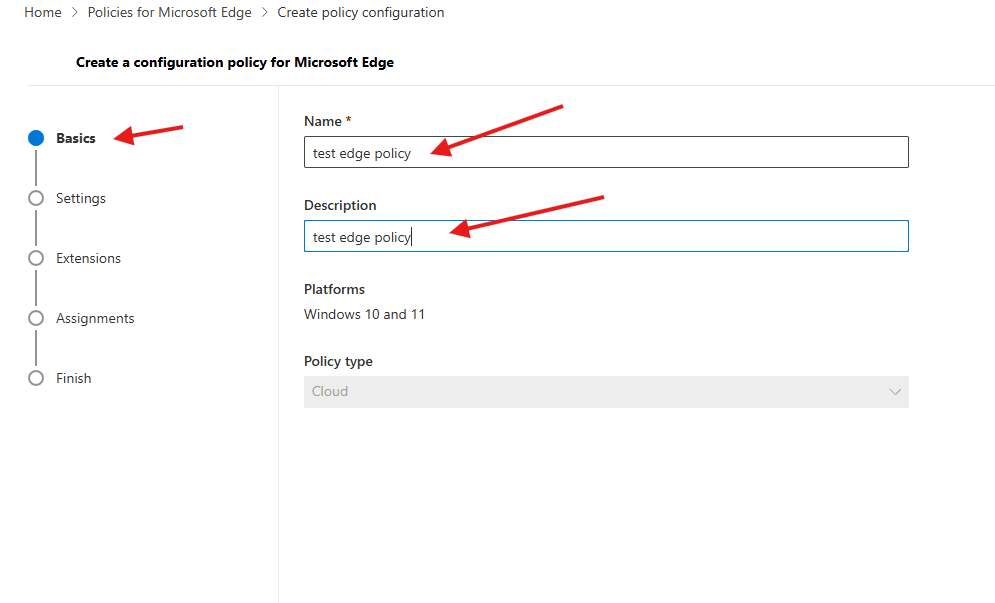Image resolution: width=995 pixels, height=603 pixels.
Task: Open Policies for Microsoft Edge breadcrumb
Action: [x=169, y=13]
